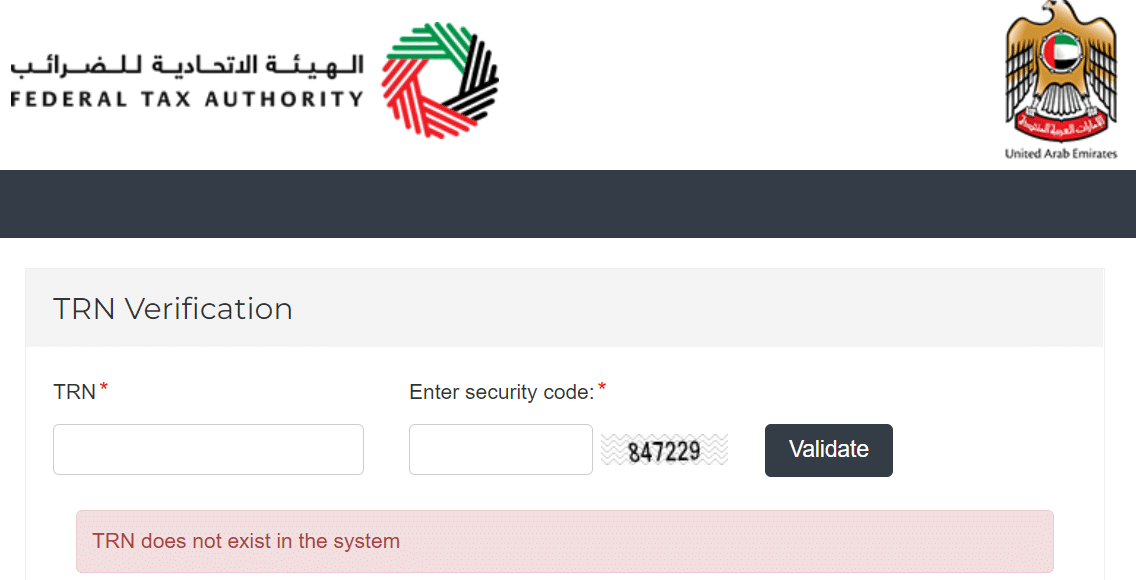Click inside the TRN input field
The height and width of the screenshot is (580, 1136).
[x=208, y=449]
